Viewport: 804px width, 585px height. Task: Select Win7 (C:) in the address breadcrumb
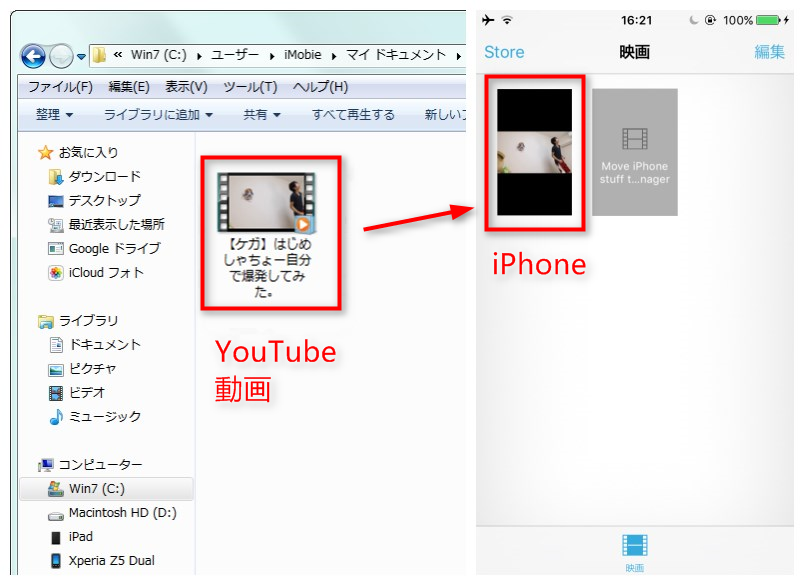click(158, 55)
